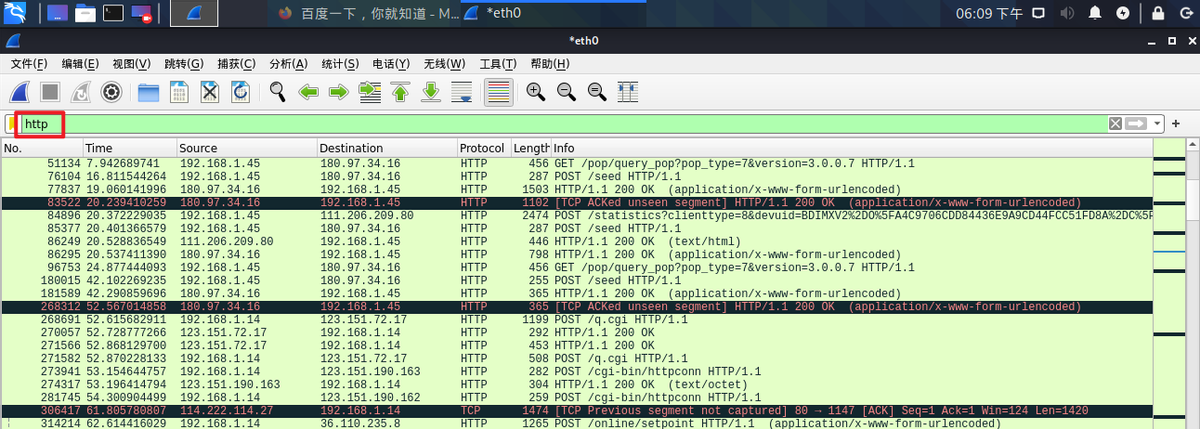Select packet 268691 POST /q.cgi row
The width and height of the screenshot is (1200, 429).
pos(576,319)
